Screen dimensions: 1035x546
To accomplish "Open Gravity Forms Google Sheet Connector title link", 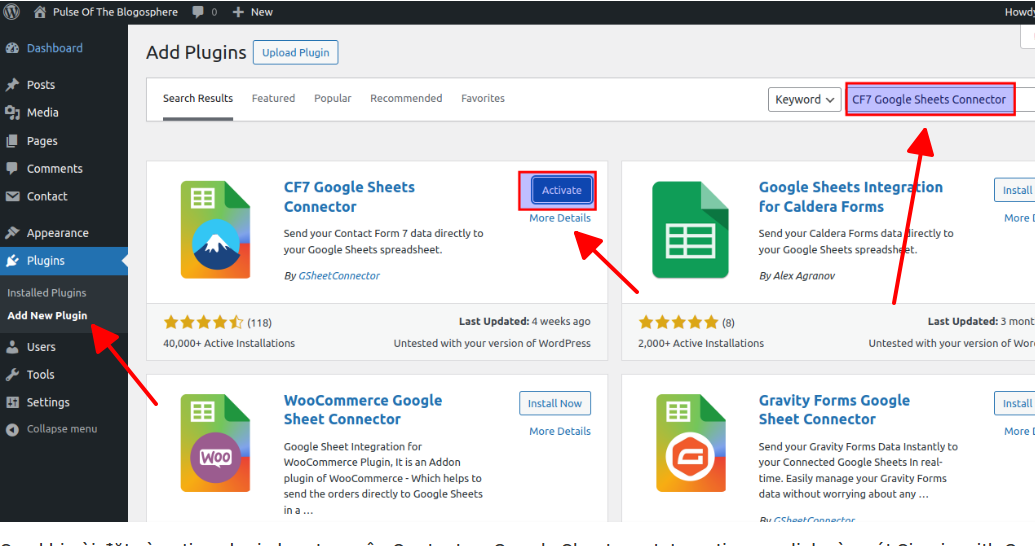I will click(x=834, y=409).
